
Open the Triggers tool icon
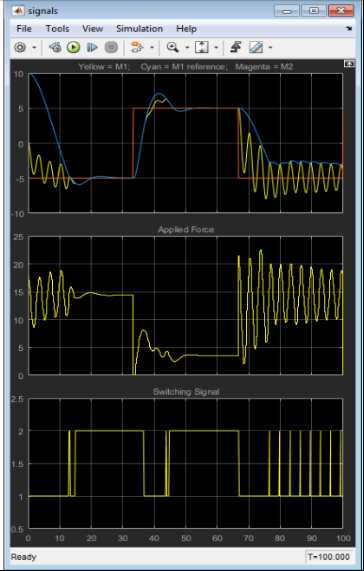pos(236,47)
